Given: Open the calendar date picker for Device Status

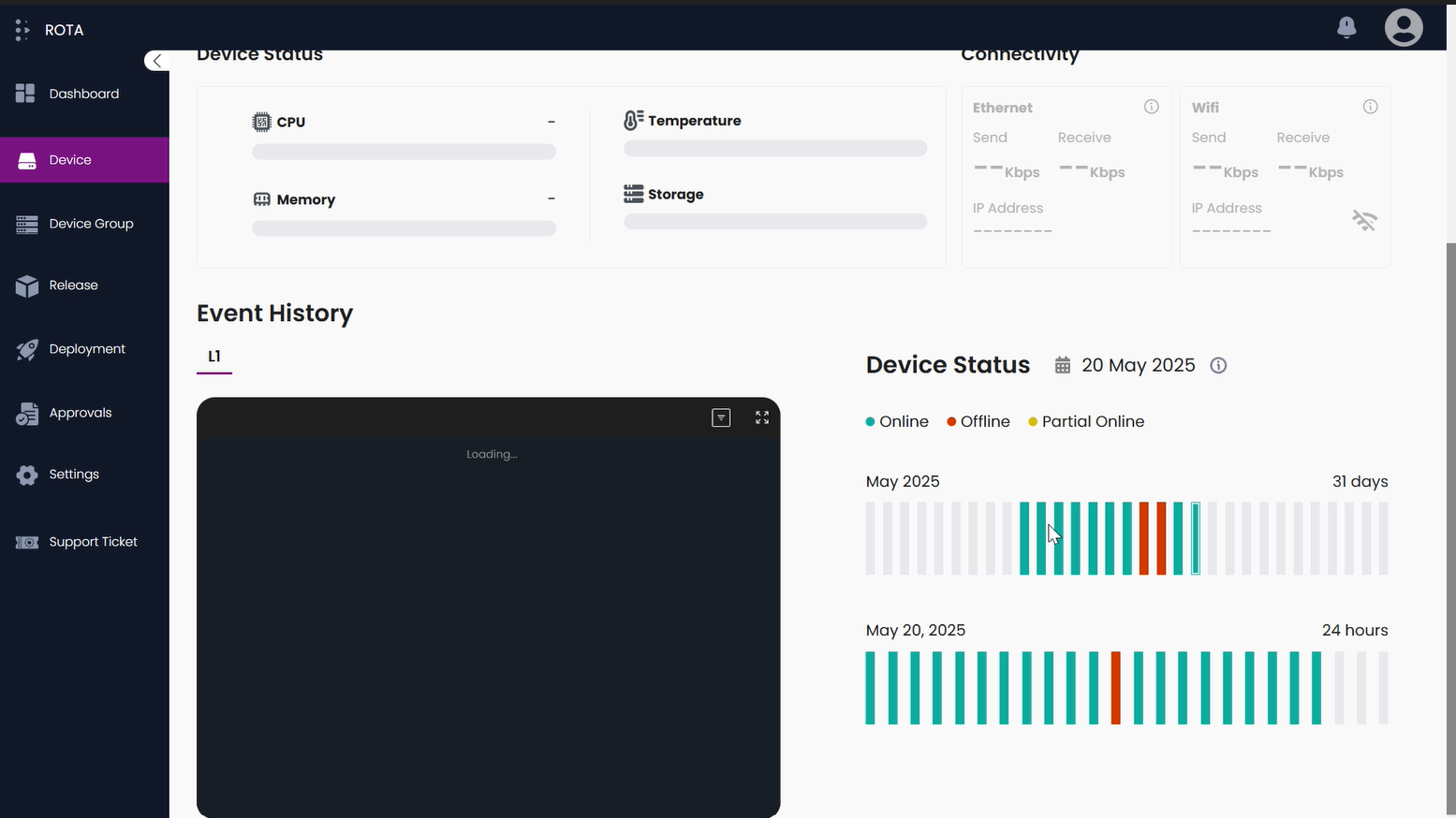Looking at the screenshot, I should [1062, 365].
